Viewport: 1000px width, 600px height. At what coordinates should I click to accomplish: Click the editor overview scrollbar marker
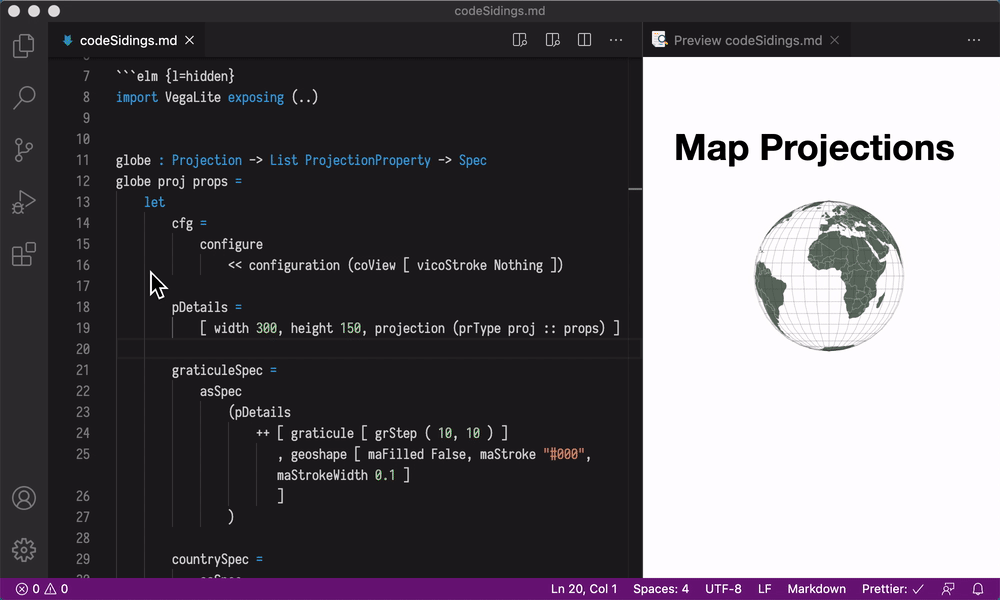tap(635, 189)
